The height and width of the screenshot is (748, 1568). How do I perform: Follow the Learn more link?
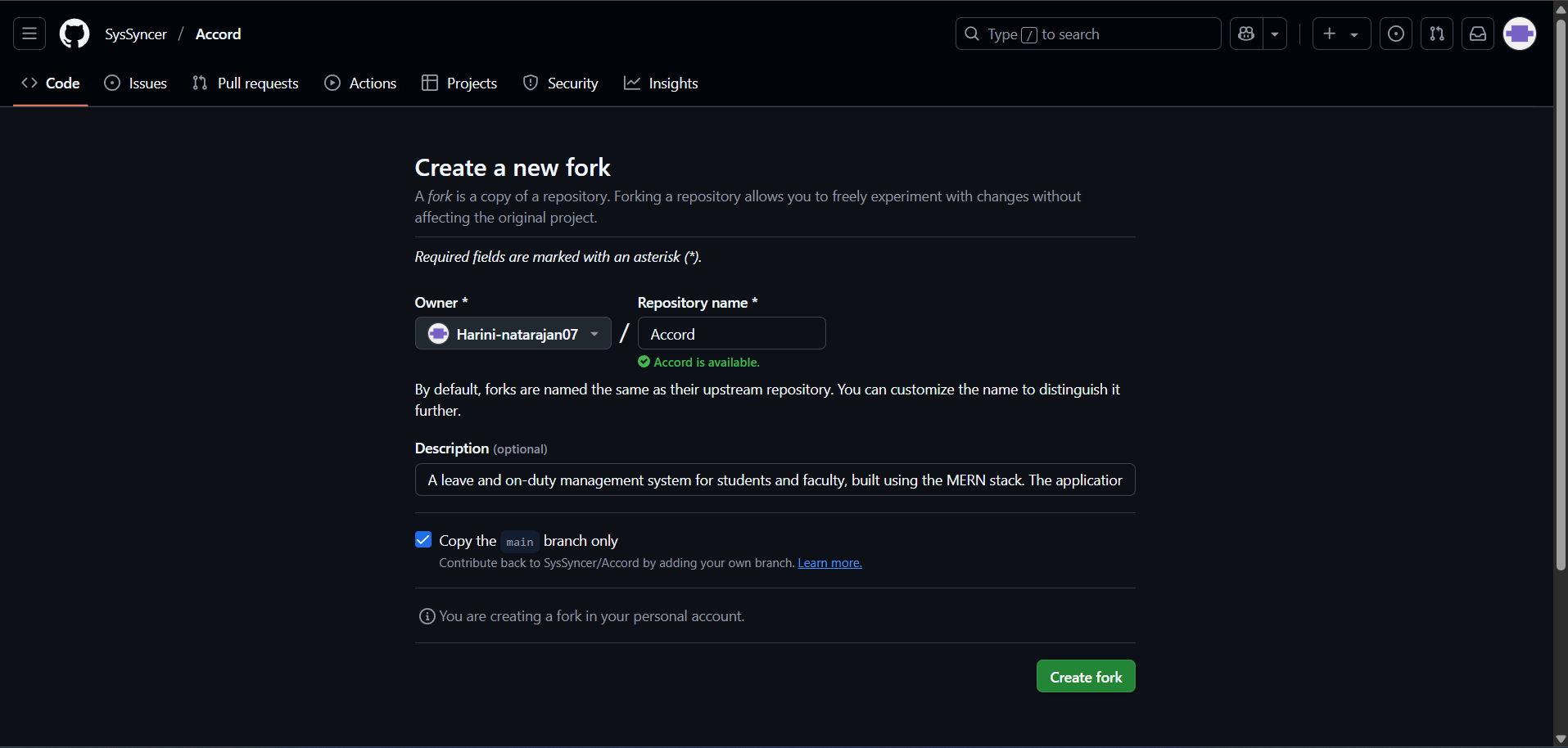(x=829, y=563)
